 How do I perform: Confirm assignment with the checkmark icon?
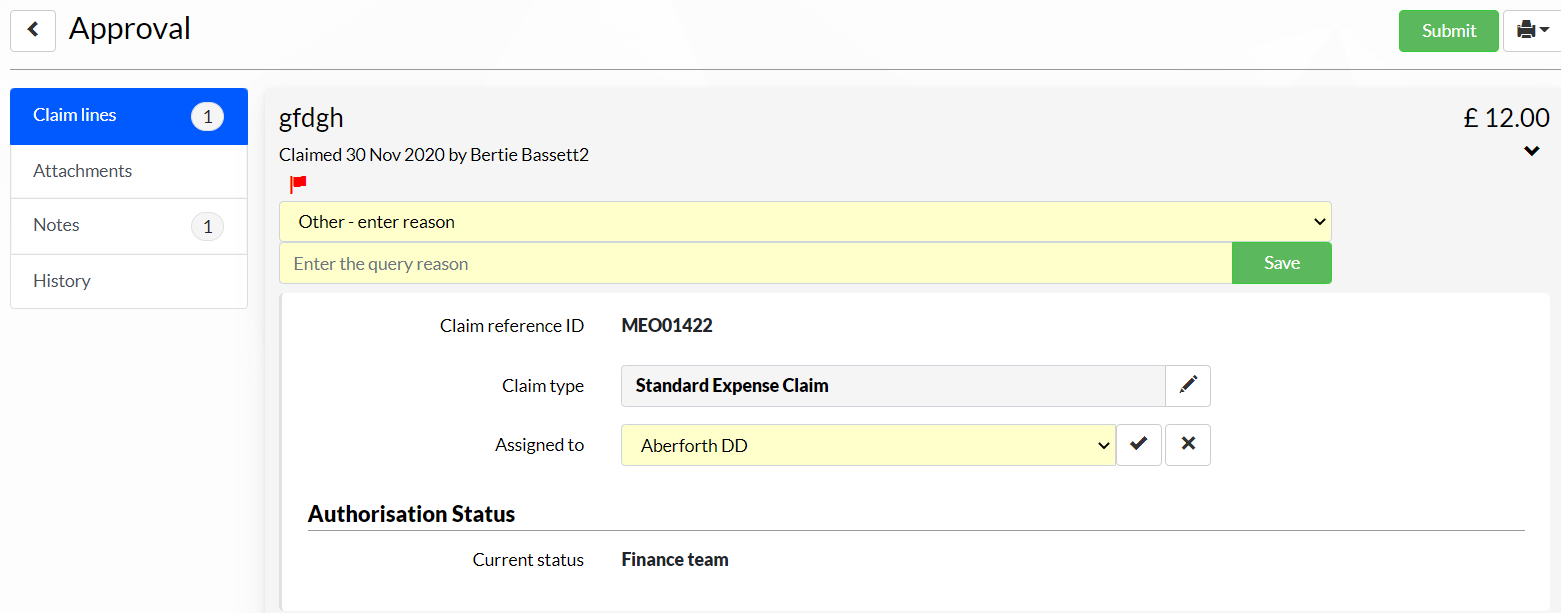[x=1139, y=445]
